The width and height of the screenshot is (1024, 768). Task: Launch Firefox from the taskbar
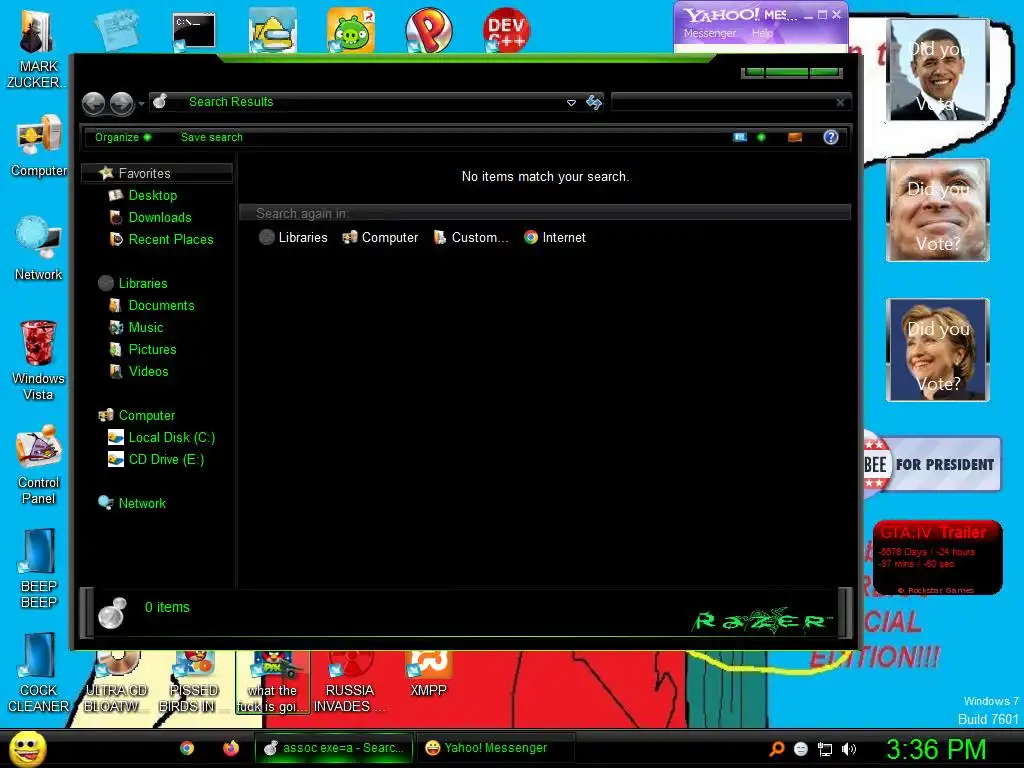tap(231, 748)
